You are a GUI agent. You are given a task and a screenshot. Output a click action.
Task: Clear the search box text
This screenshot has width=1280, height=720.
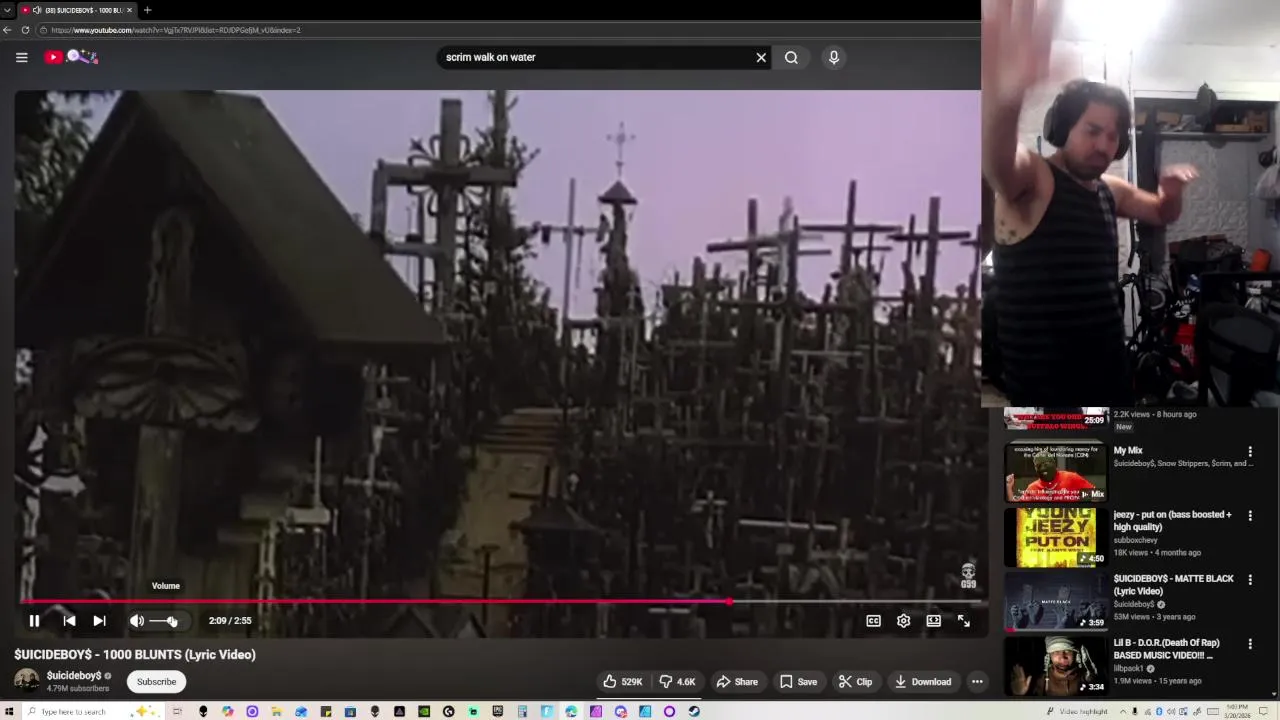(x=761, y=57)
